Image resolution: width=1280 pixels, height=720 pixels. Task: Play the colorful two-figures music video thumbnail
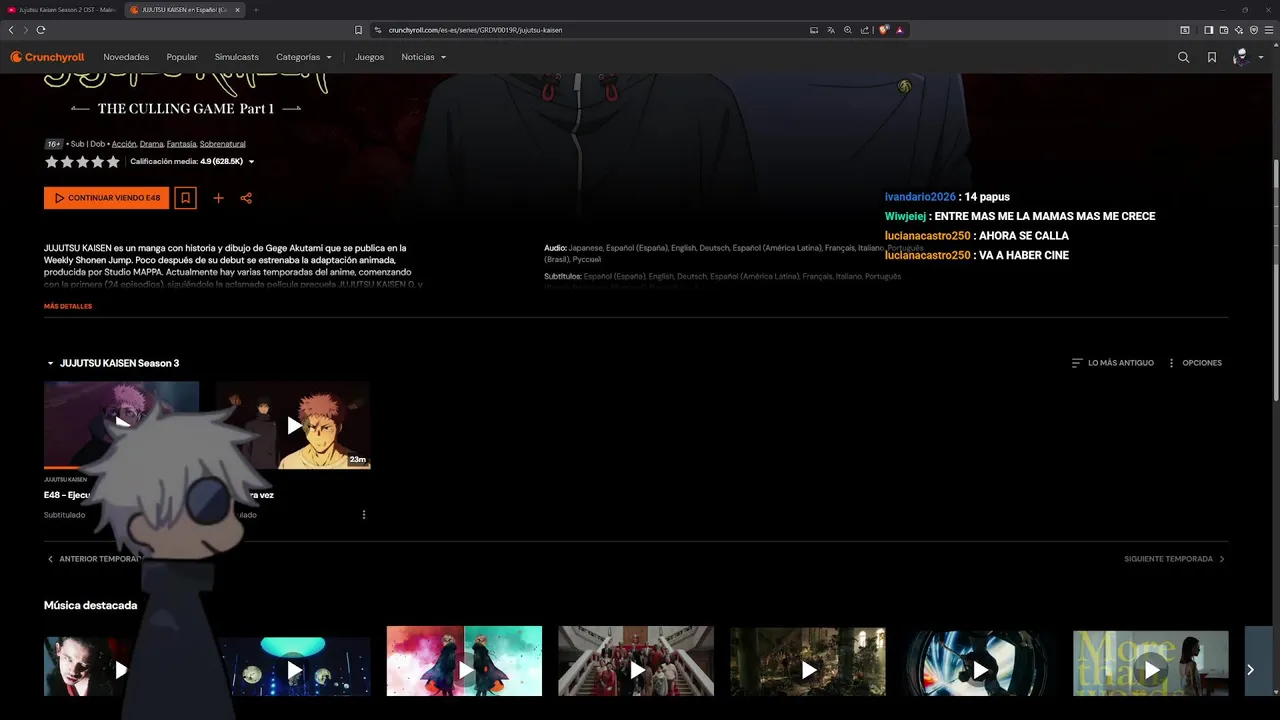tap(464, 661)
